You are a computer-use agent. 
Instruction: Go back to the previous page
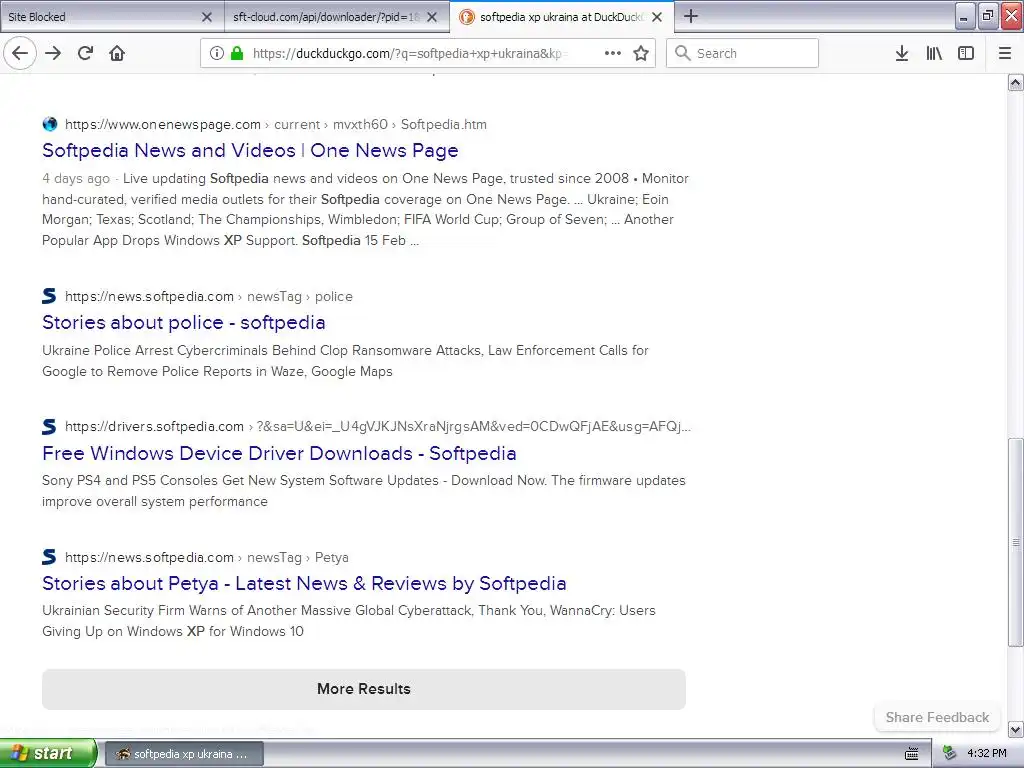click(x=20, y=53)
